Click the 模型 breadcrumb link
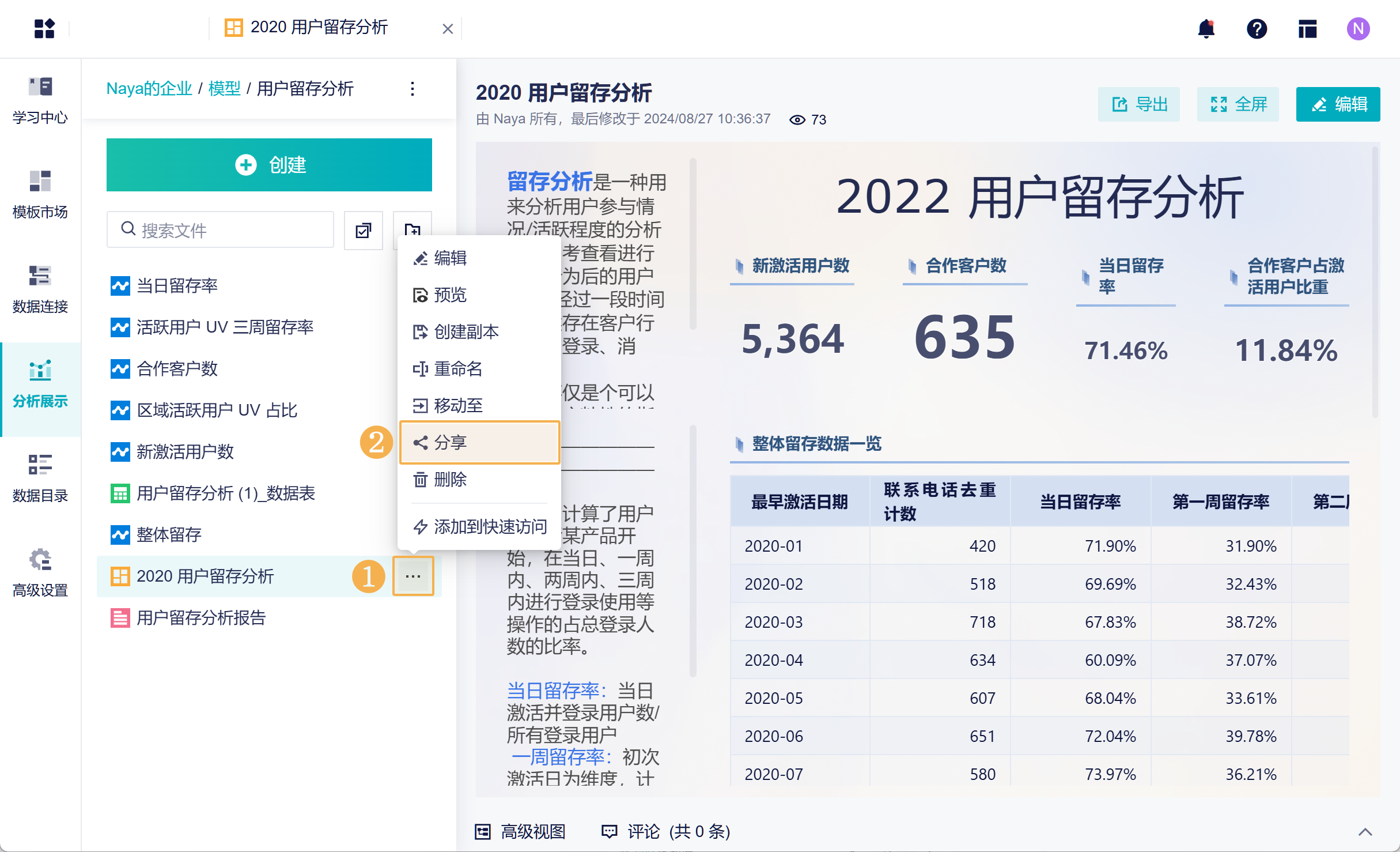The width and height of the screenshot is (1400, 852). (x=224, y=89)
